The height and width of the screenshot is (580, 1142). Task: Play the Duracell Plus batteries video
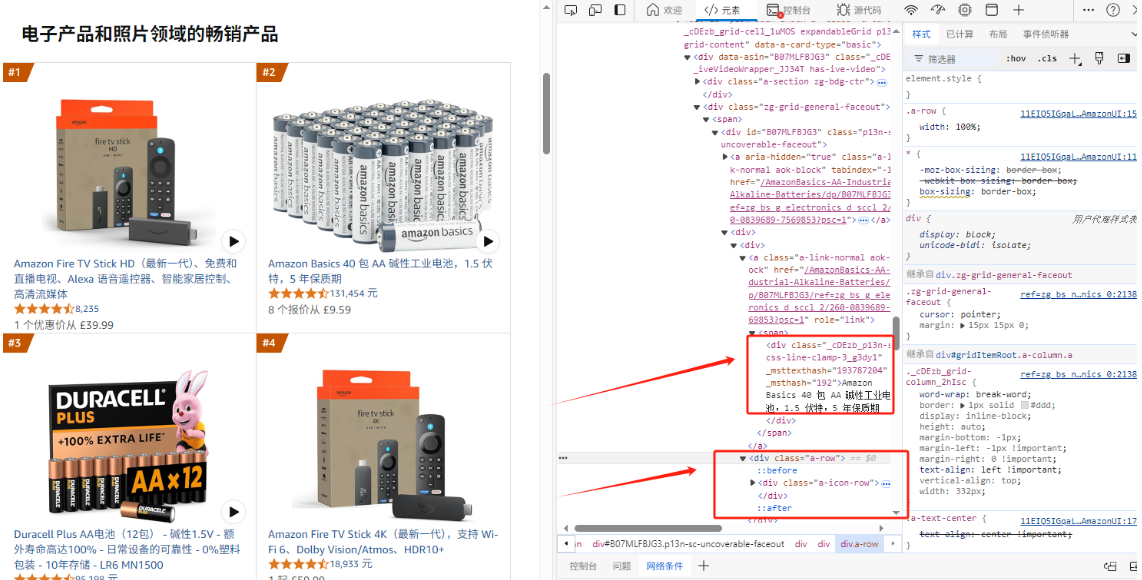(x=233, y=511)
